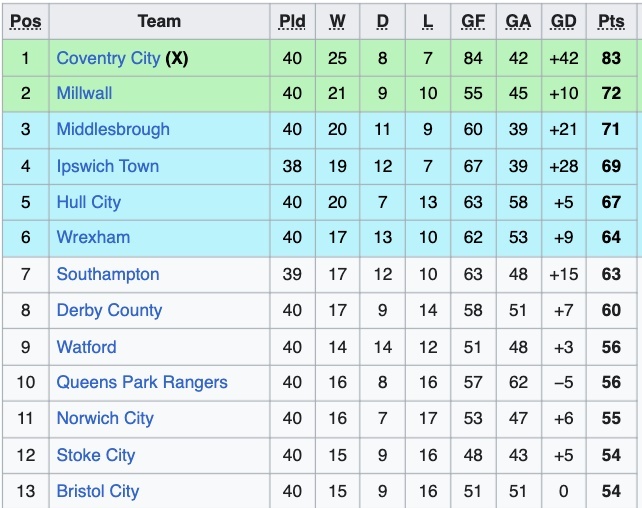This screenshot has width=642, height=508.
Task: Visit the Norwich City link
Action: coord(105,418)
